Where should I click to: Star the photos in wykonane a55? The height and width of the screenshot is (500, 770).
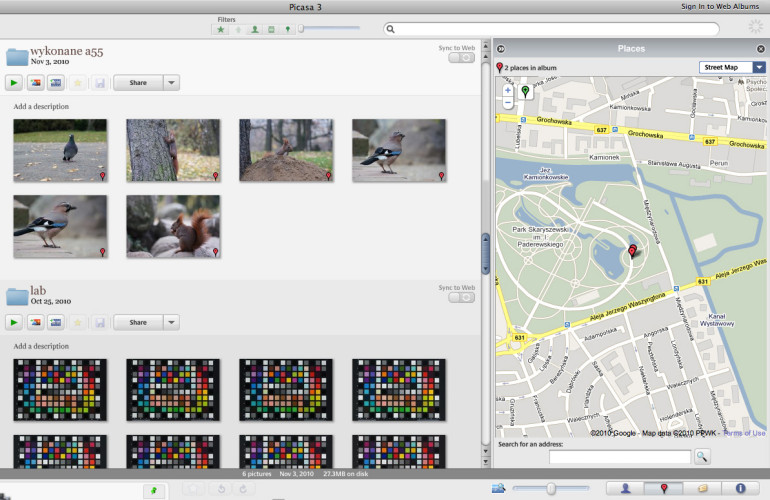pyautogui.click(x=77, y=83)
